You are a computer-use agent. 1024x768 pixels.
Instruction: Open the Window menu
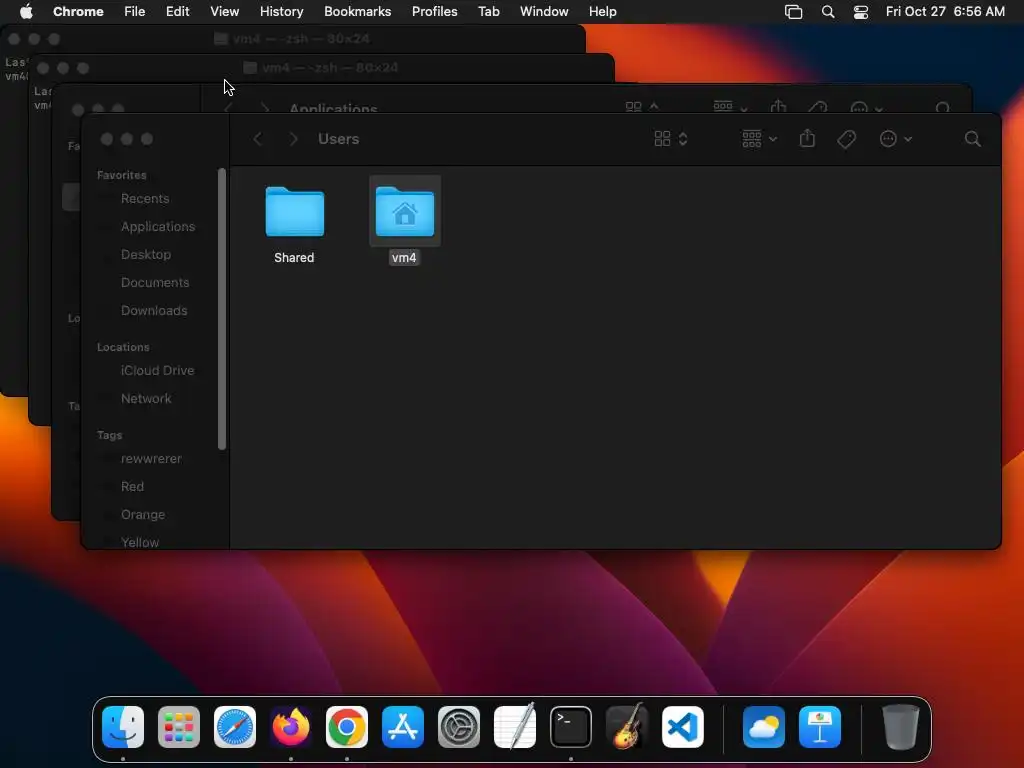click(x=544, y=12)
